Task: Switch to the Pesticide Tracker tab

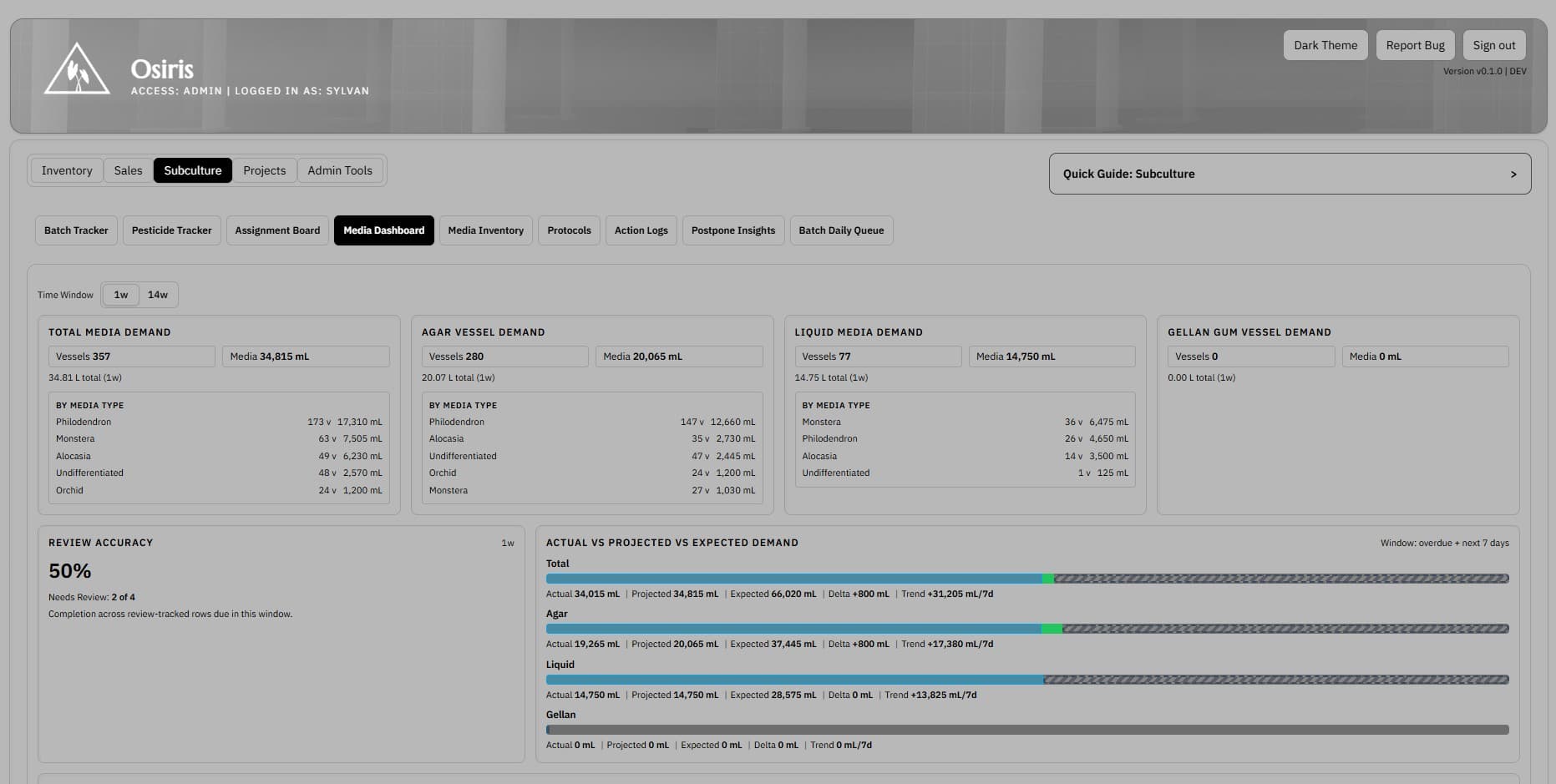Action: pyautogui.click(x=171, y=230)
